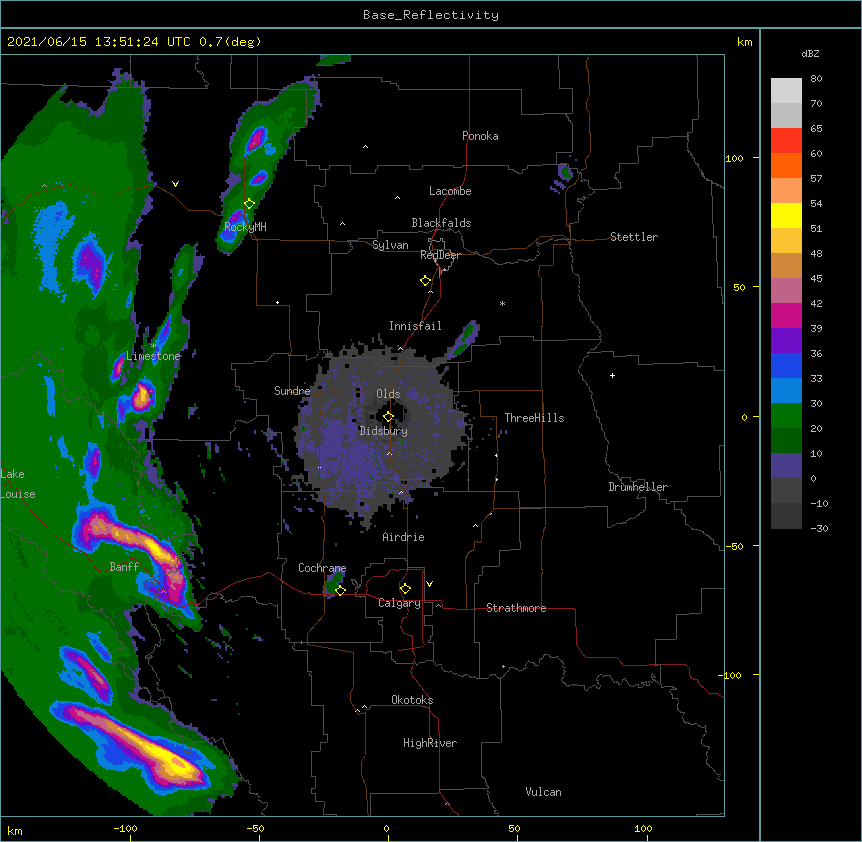Click the Strathmore city label
This screenshot has width=862, height=842.
click(x=516, y=608)
